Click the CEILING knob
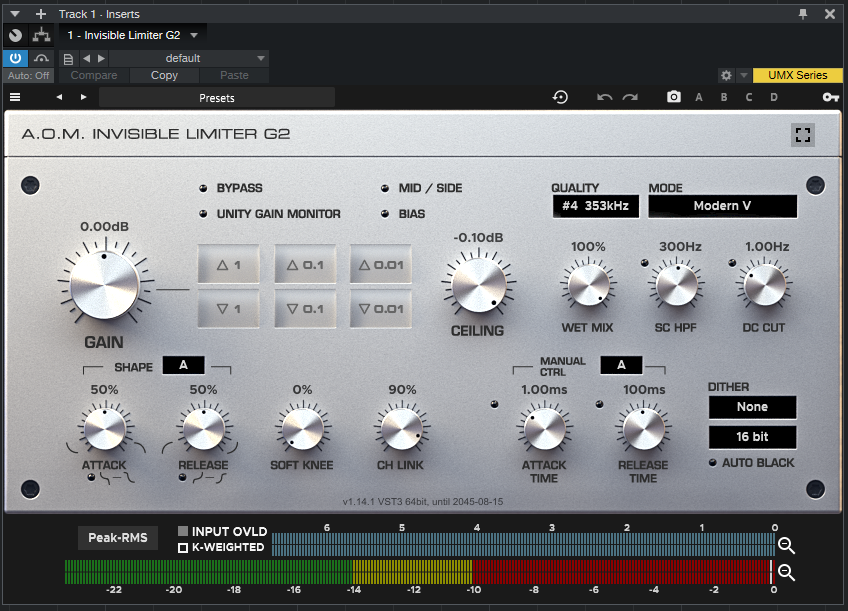 click(x=479, y=285)
